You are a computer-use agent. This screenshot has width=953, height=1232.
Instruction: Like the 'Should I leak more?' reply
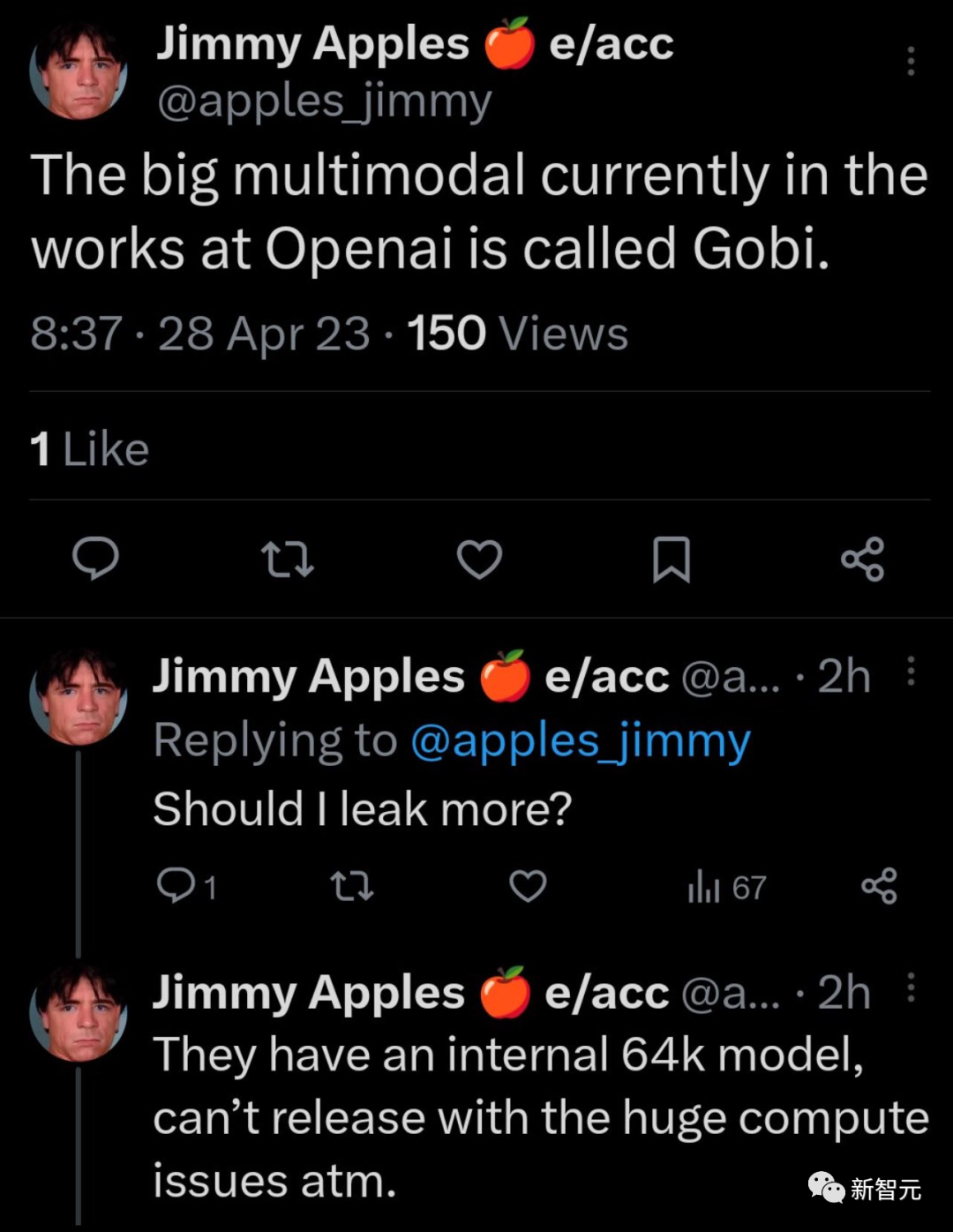[528, 888]
